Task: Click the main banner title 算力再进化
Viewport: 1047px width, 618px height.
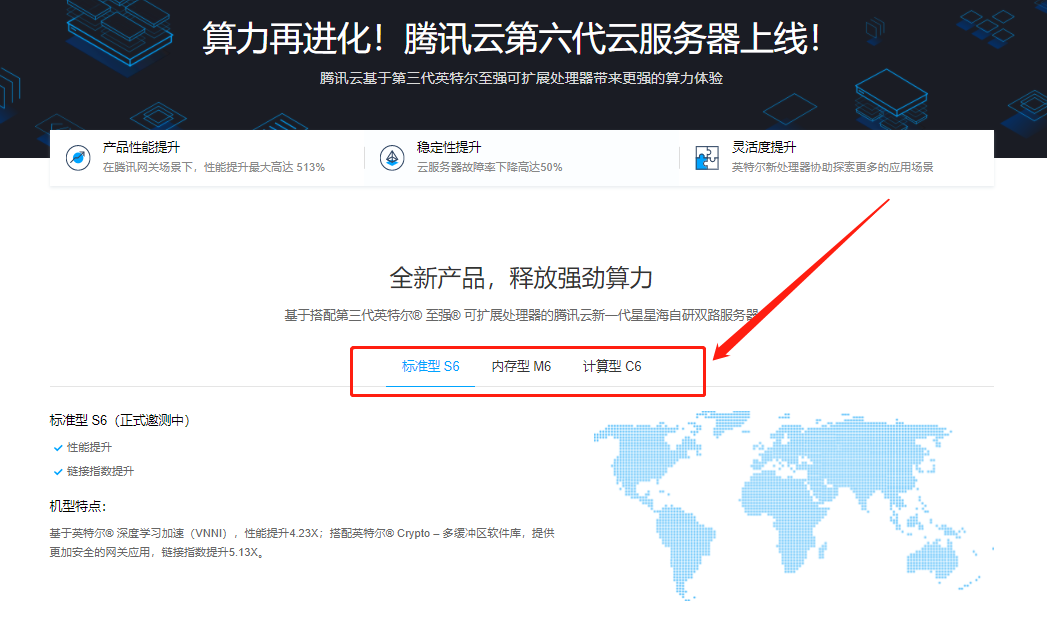Action: [511, 38]
